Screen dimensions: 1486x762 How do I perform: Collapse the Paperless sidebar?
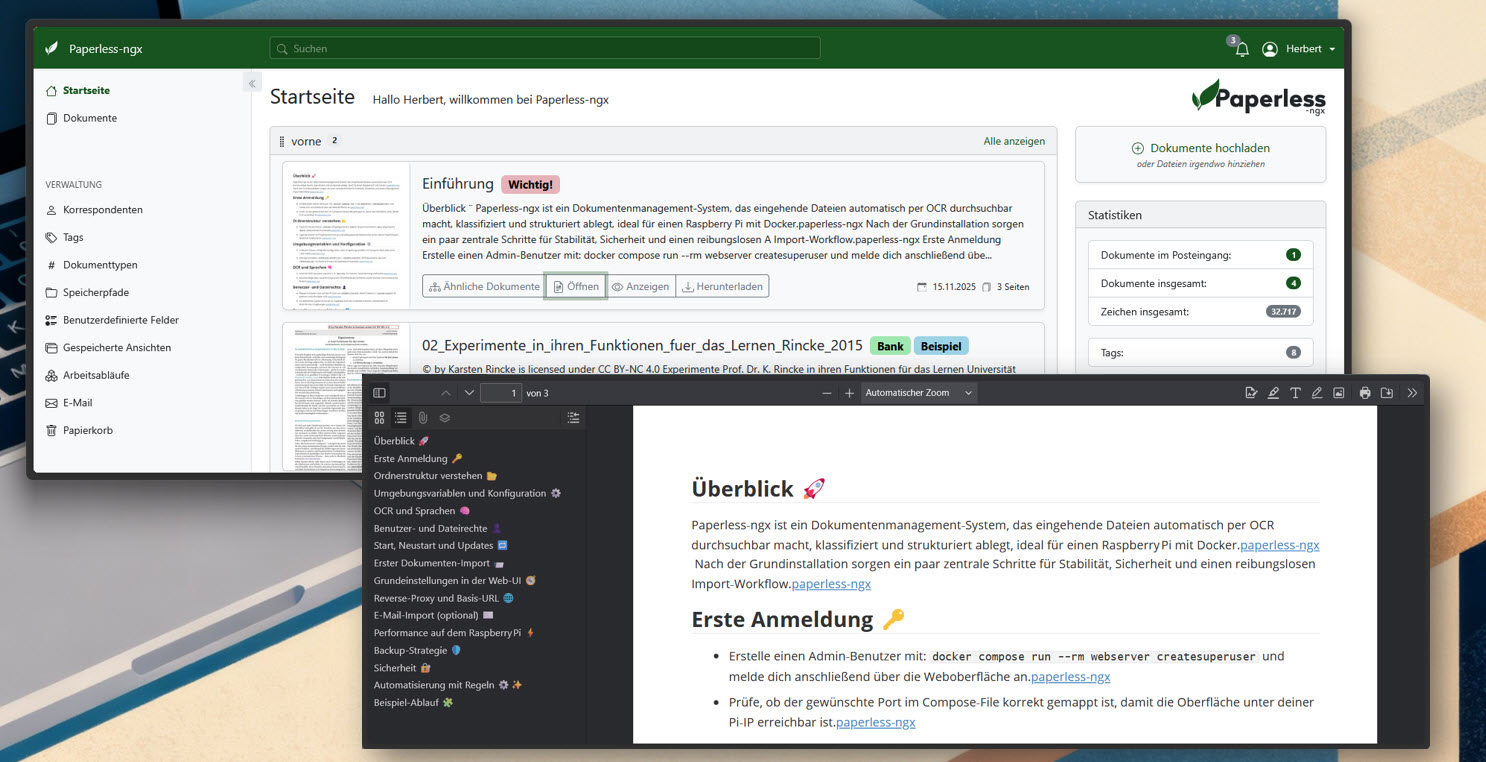tap(252, 83)
